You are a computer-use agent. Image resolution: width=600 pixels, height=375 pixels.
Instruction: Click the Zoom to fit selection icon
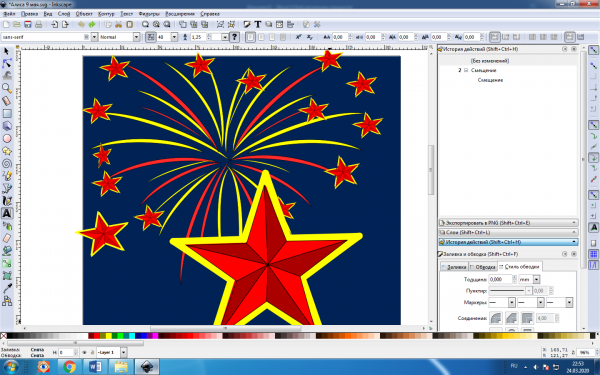point(145,24)
